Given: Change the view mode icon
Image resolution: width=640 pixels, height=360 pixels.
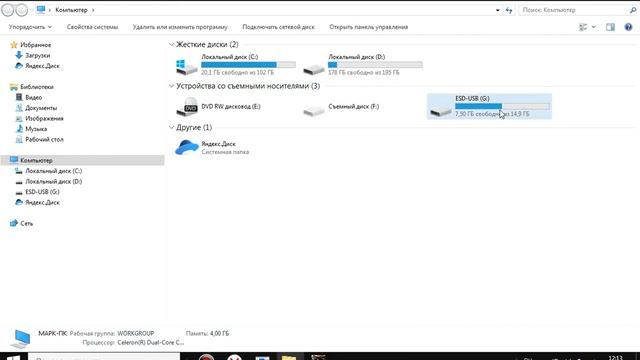Looking at the screenshot, I should [x=583, y=27].
